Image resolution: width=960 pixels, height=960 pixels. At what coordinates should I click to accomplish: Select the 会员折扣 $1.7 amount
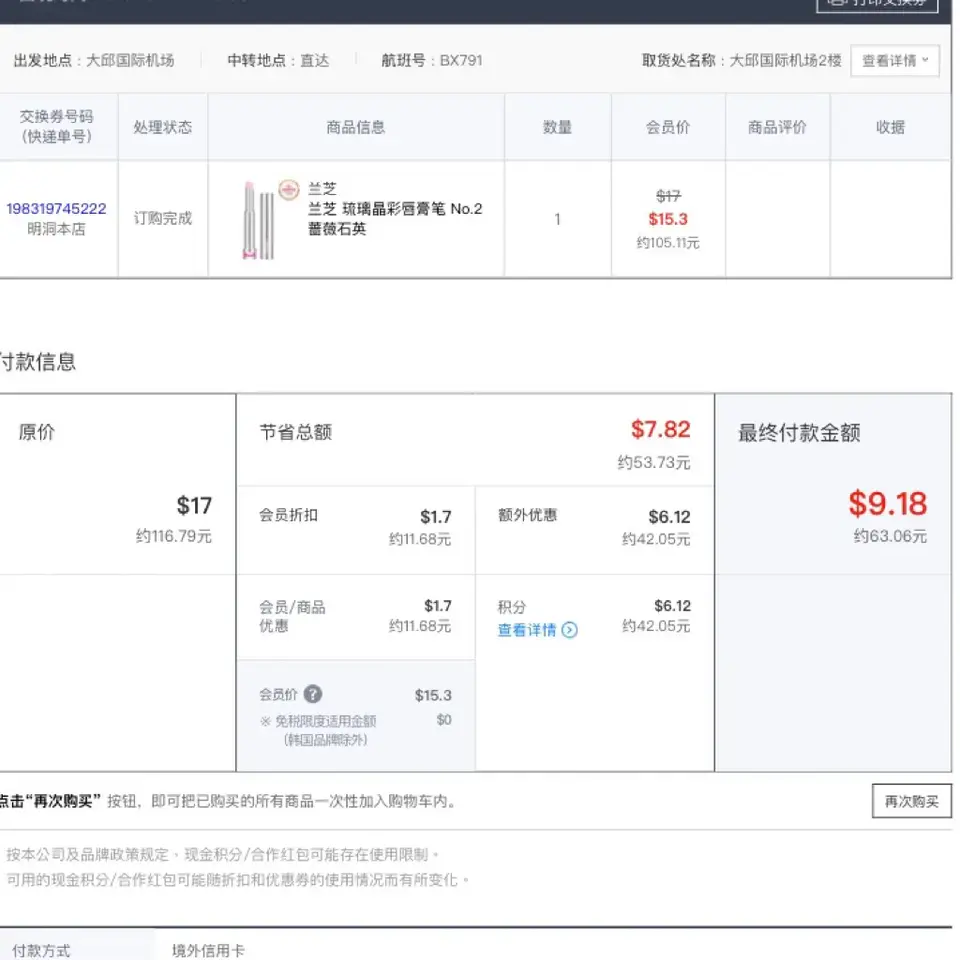click(x=436, y=517)
